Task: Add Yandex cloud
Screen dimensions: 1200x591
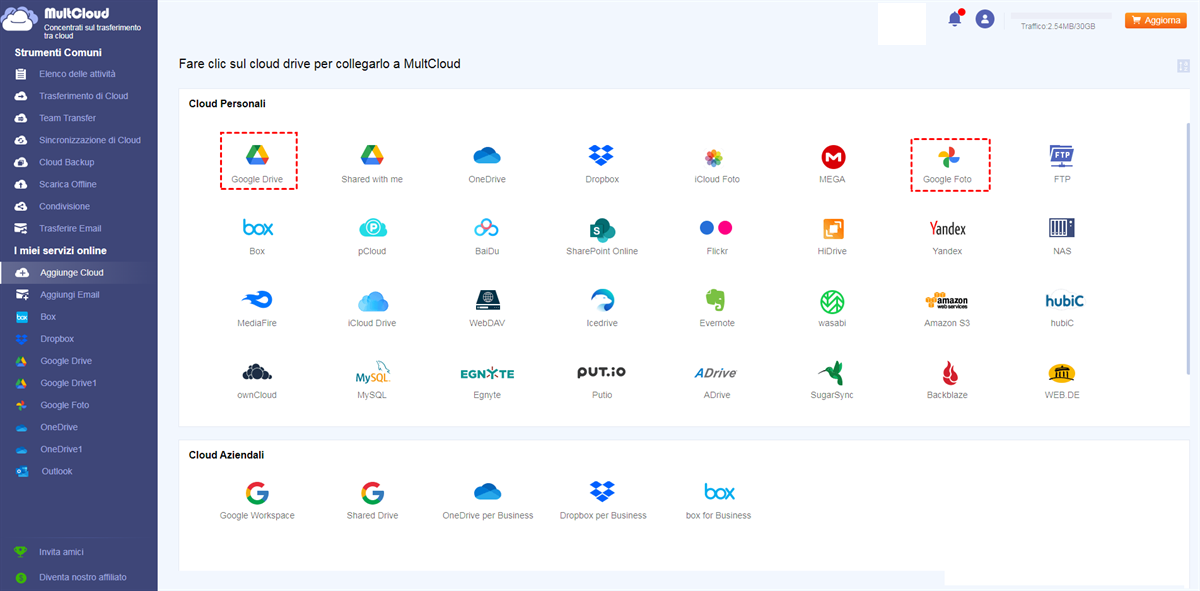Action: (947, 228)
